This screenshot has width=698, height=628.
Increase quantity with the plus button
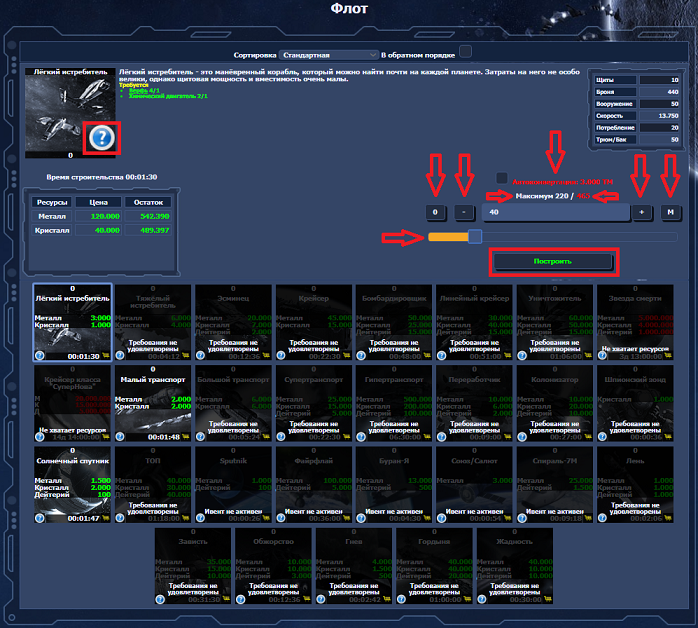[641, 212]
